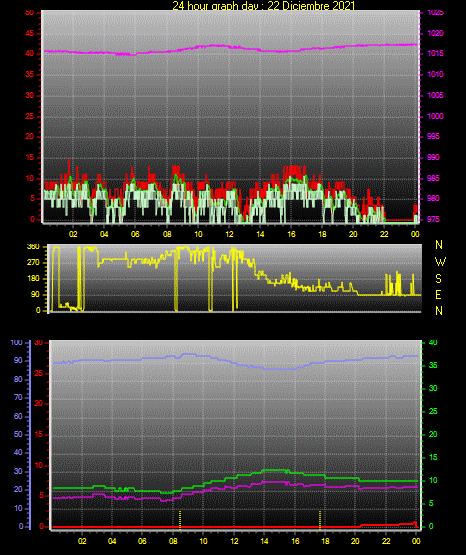This screenshot has height=555, width=466.
Task: Click the 50 label on blue humidity axis
Action: (18, 434)
